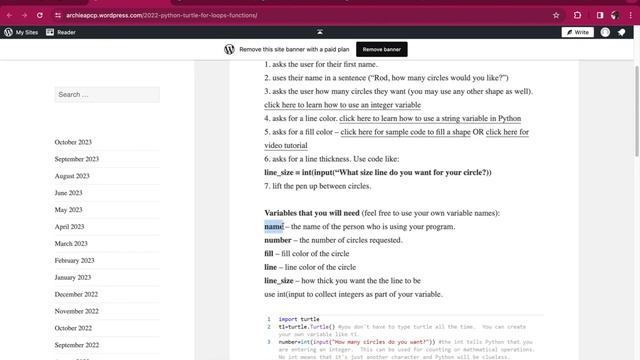Open the March 2023 archive

[x=71, y=243]
